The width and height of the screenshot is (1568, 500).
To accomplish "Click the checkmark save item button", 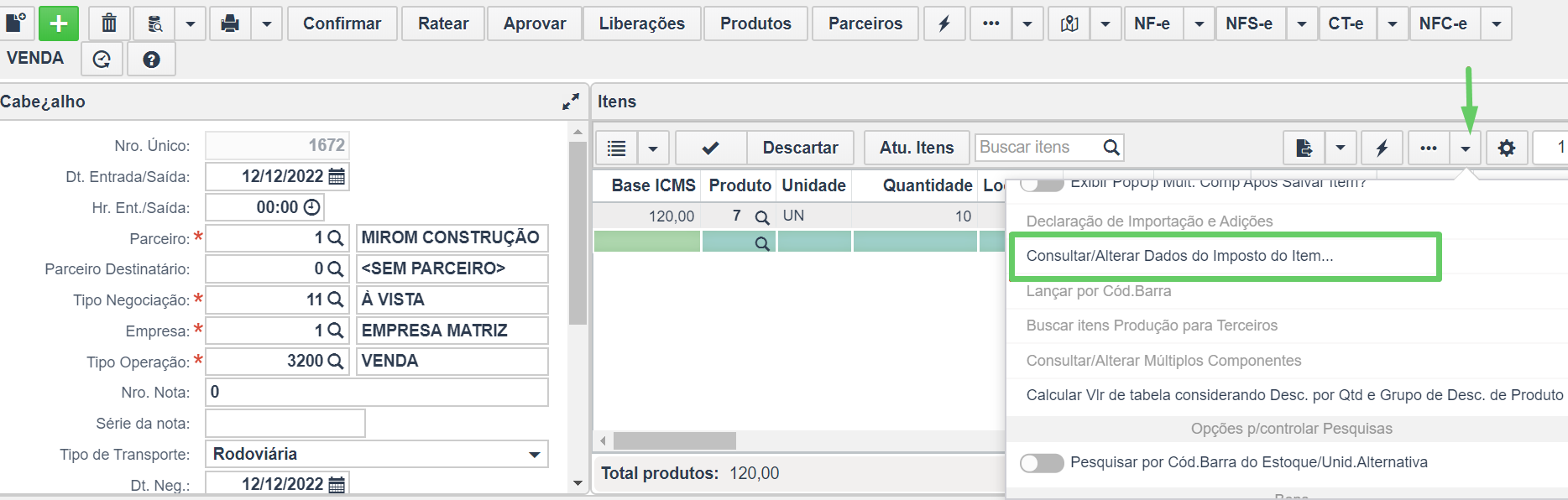I will click(711, 148).
